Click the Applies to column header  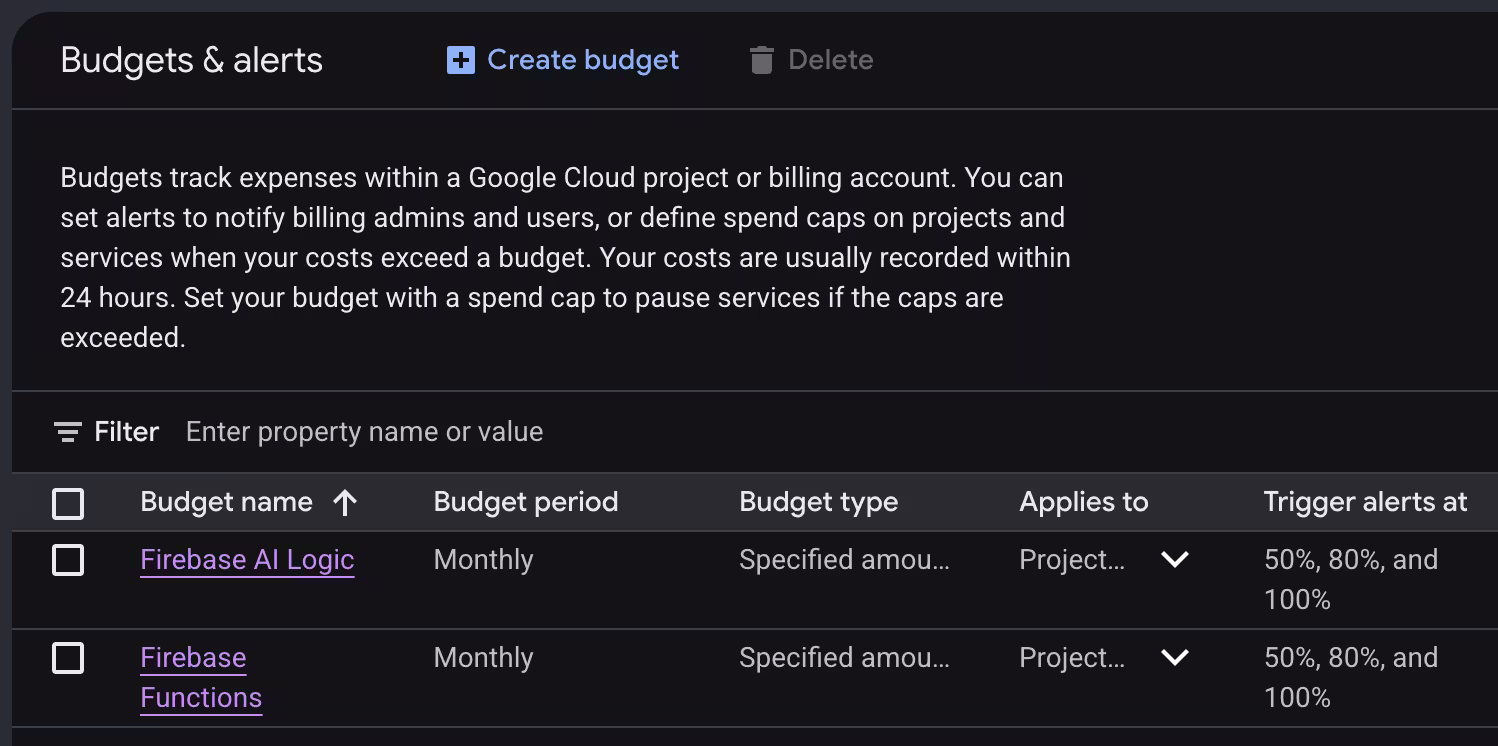point(1084,502)
